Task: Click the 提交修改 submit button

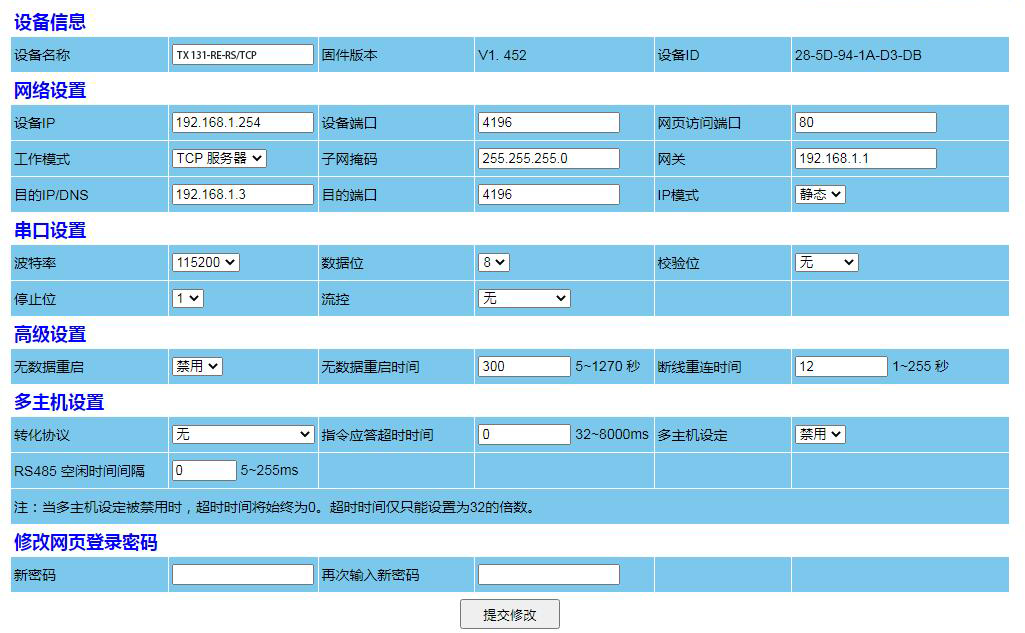Action: (509, 614)
